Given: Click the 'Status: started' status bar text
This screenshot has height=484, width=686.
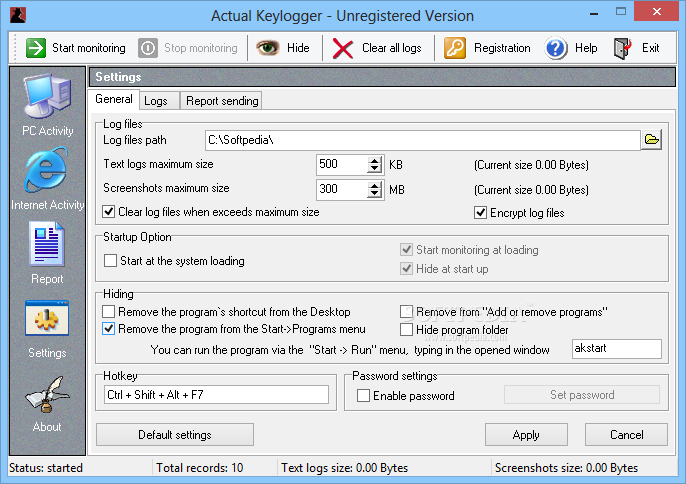Looking at the screenshot, I should coord(46,468).
